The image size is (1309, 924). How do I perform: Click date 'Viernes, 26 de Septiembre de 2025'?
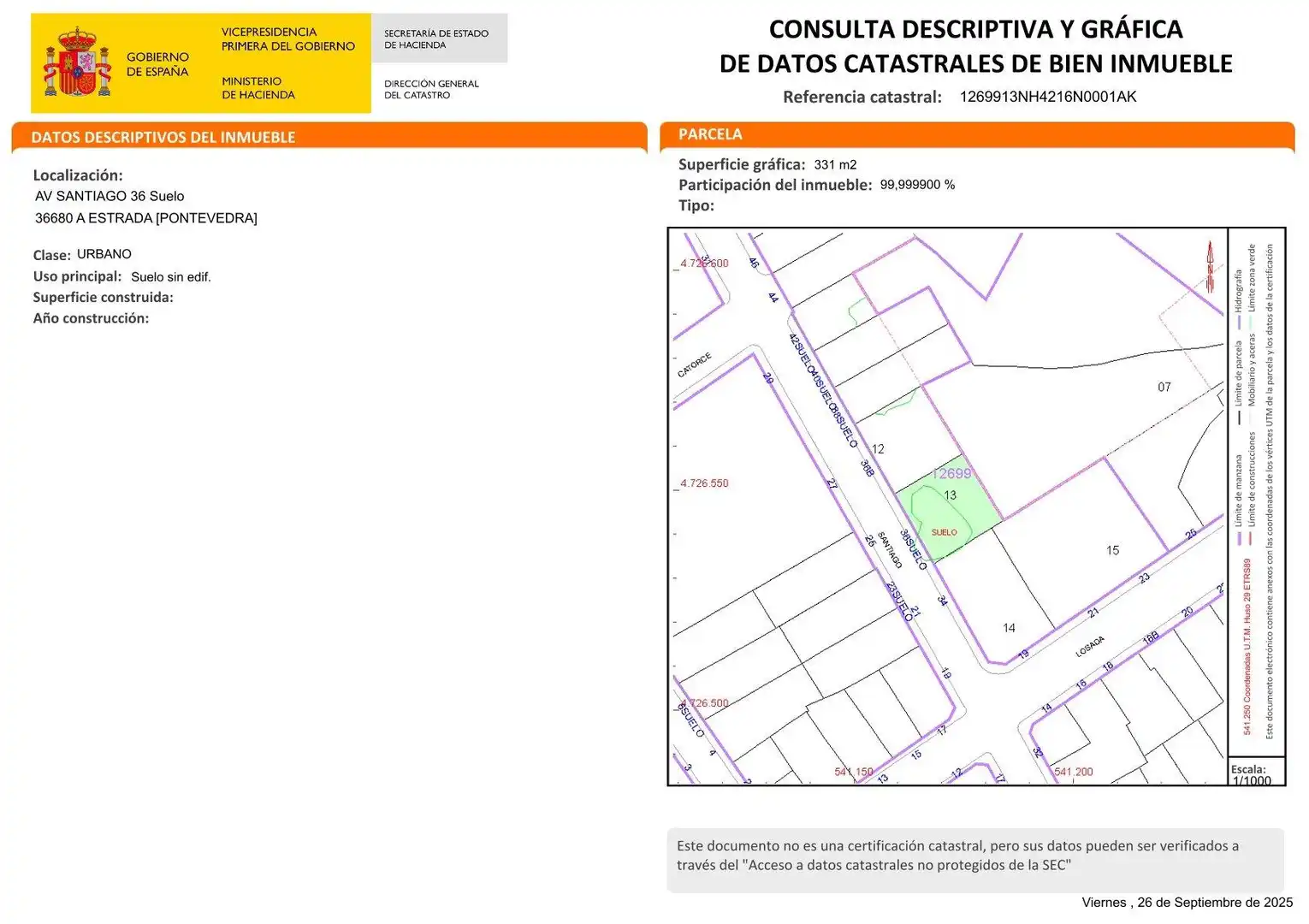click(x=1188, y=903)
